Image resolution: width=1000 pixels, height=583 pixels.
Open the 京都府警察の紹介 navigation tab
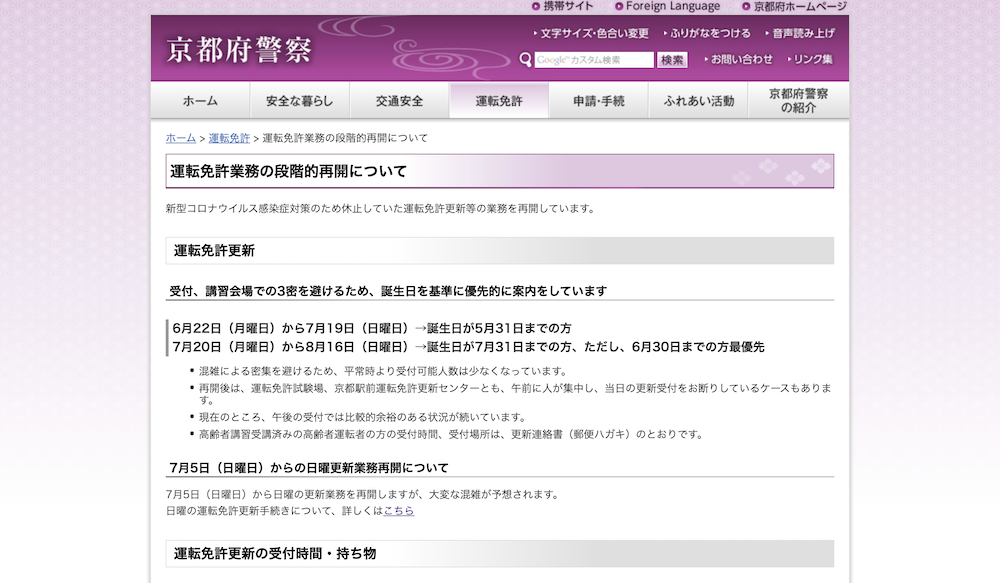click(798, 101)
